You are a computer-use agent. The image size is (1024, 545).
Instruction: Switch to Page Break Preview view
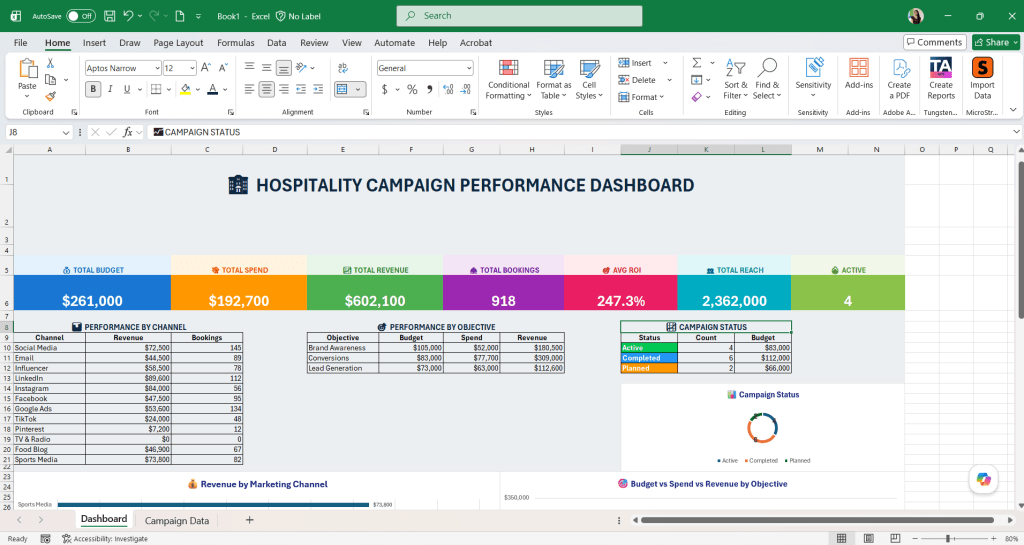coord(895,538)
